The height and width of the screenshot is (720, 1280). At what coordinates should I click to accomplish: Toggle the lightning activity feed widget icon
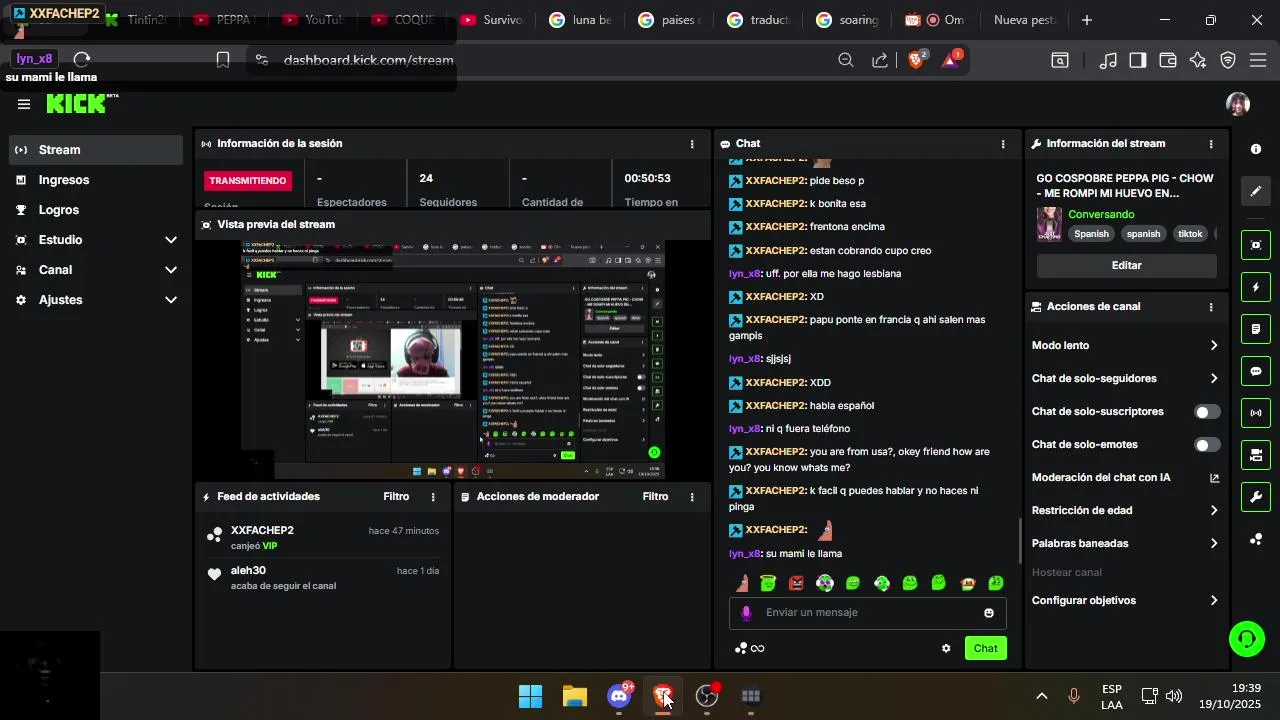click(1256, 287)
